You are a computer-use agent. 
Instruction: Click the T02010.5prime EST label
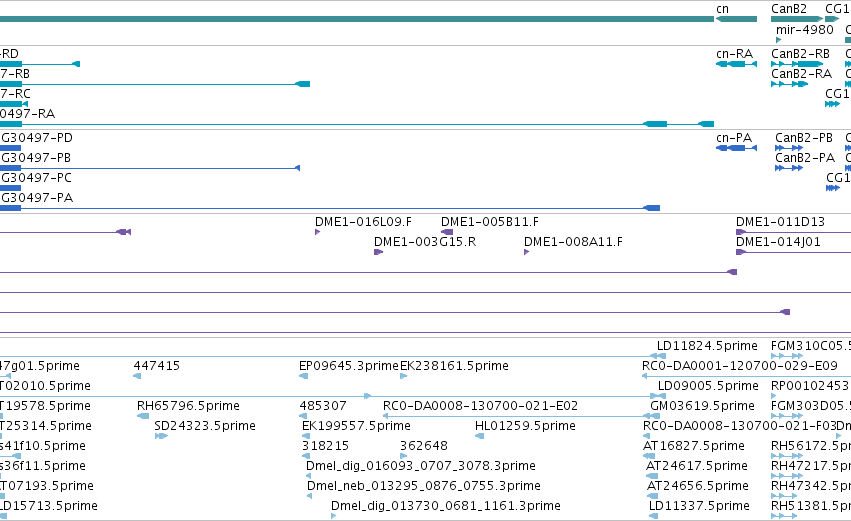coord(45,386)
